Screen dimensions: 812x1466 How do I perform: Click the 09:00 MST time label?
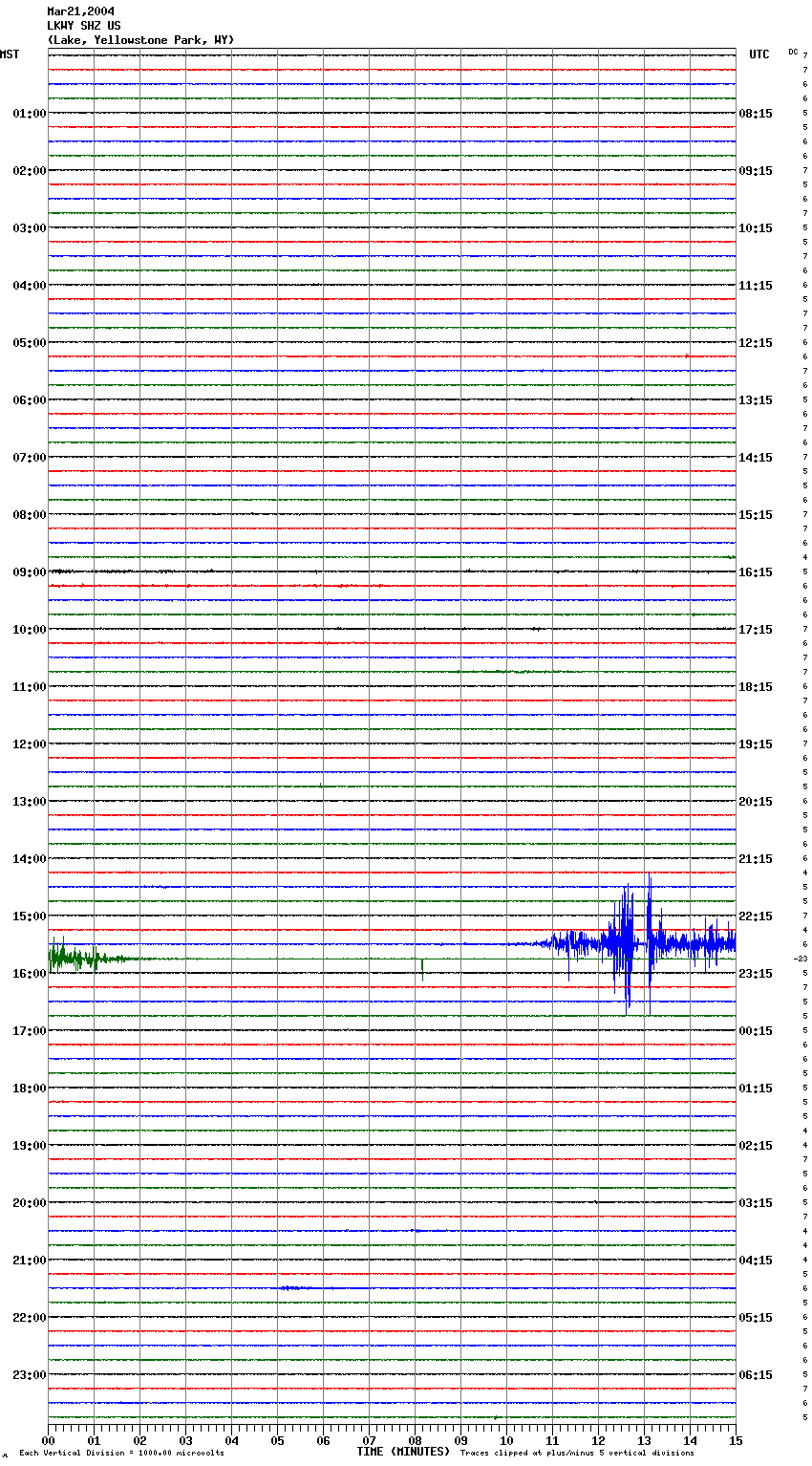tap(30, 572)
